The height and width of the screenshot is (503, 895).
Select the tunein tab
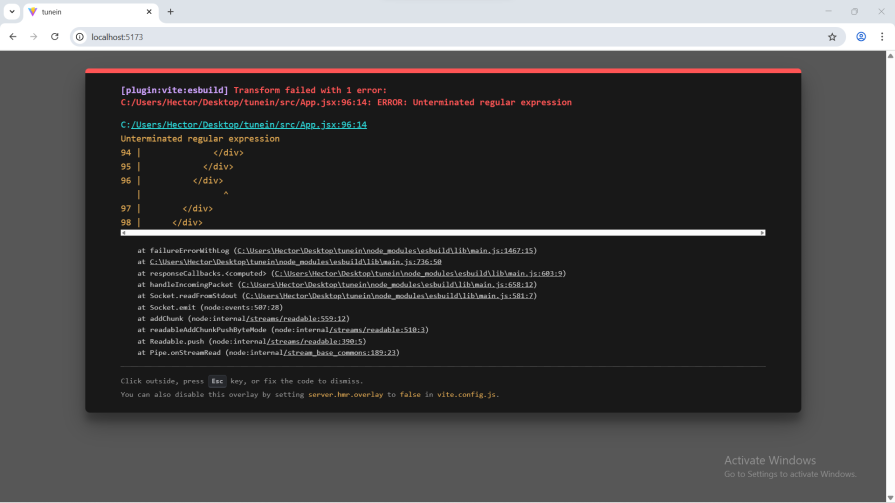click(x=80, y=12)
